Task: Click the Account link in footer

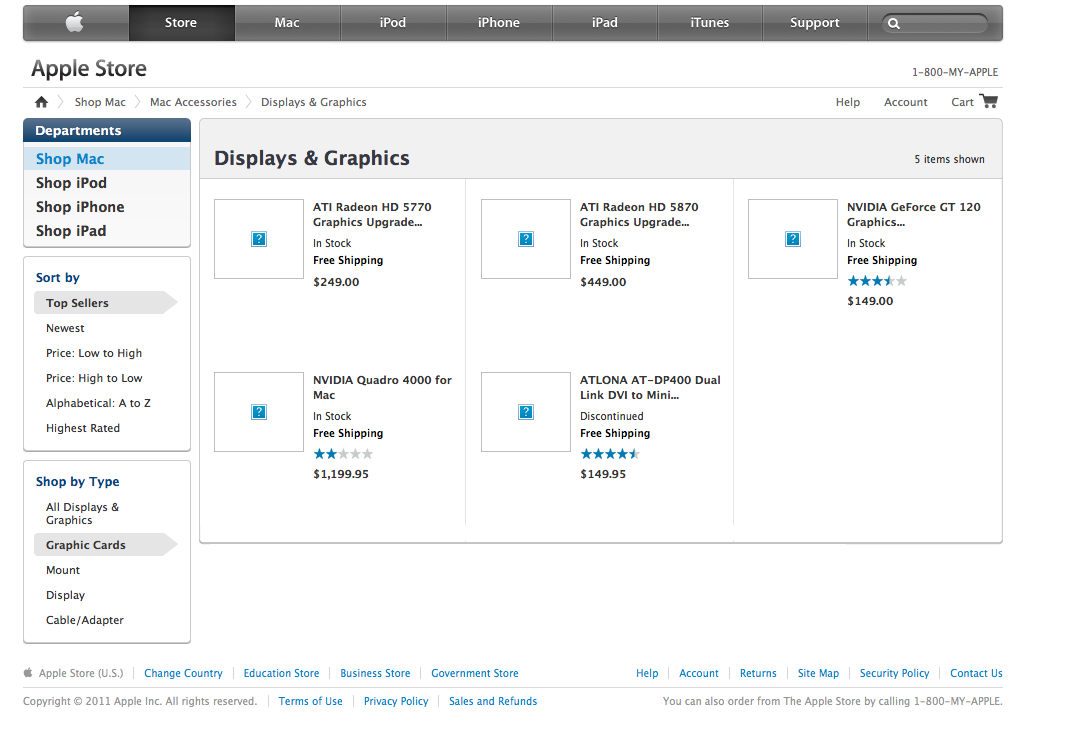Action: coord(699,673)
